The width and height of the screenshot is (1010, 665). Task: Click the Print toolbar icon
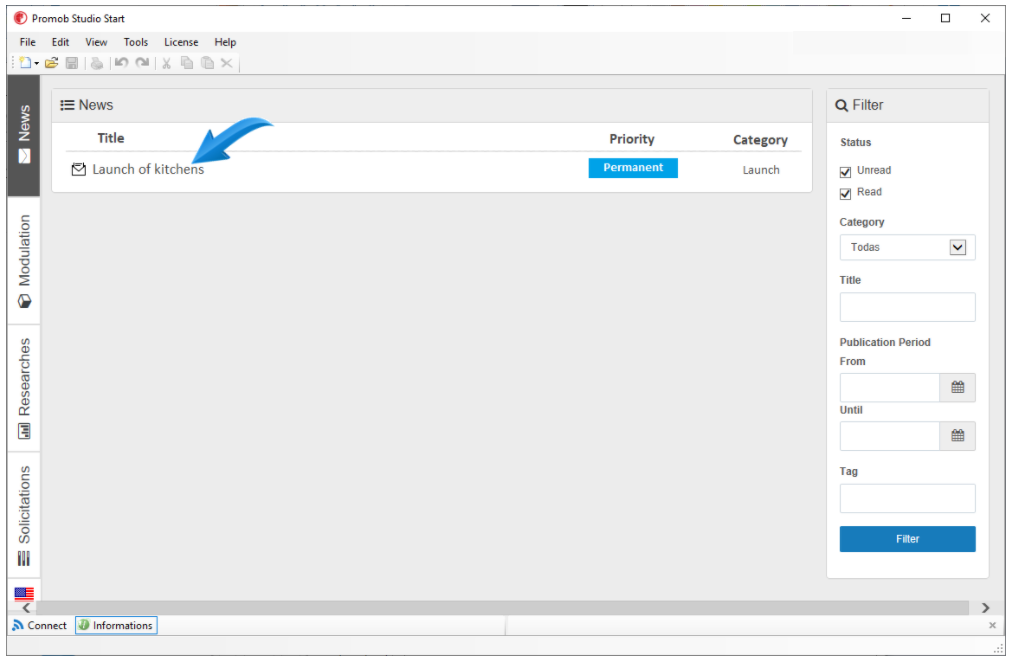(x=97, y=63)
